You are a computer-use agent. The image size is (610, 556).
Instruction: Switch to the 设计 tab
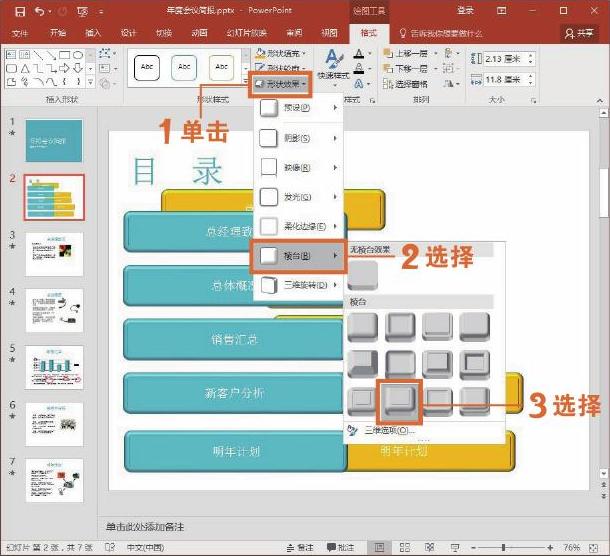coord(128,33)
